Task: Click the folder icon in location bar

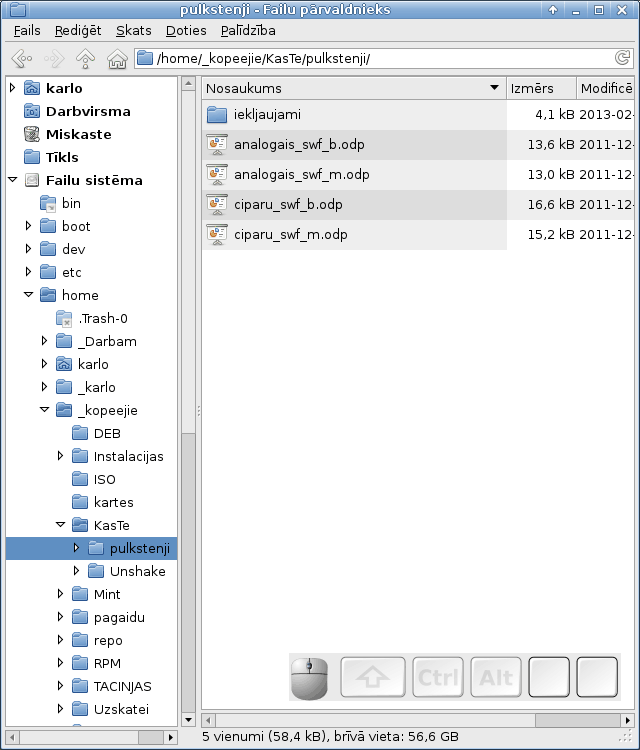Action: tap(145, 58)
